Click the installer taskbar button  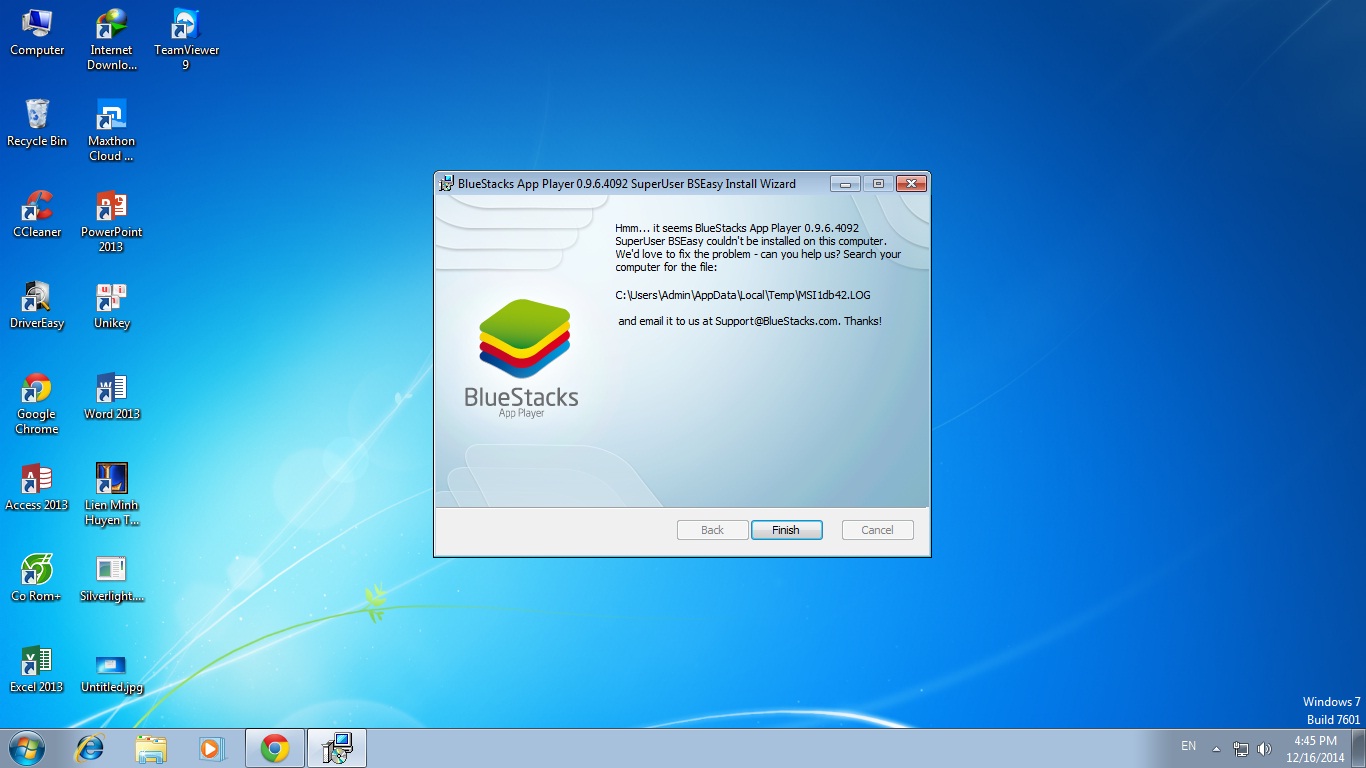coord(337,748)
